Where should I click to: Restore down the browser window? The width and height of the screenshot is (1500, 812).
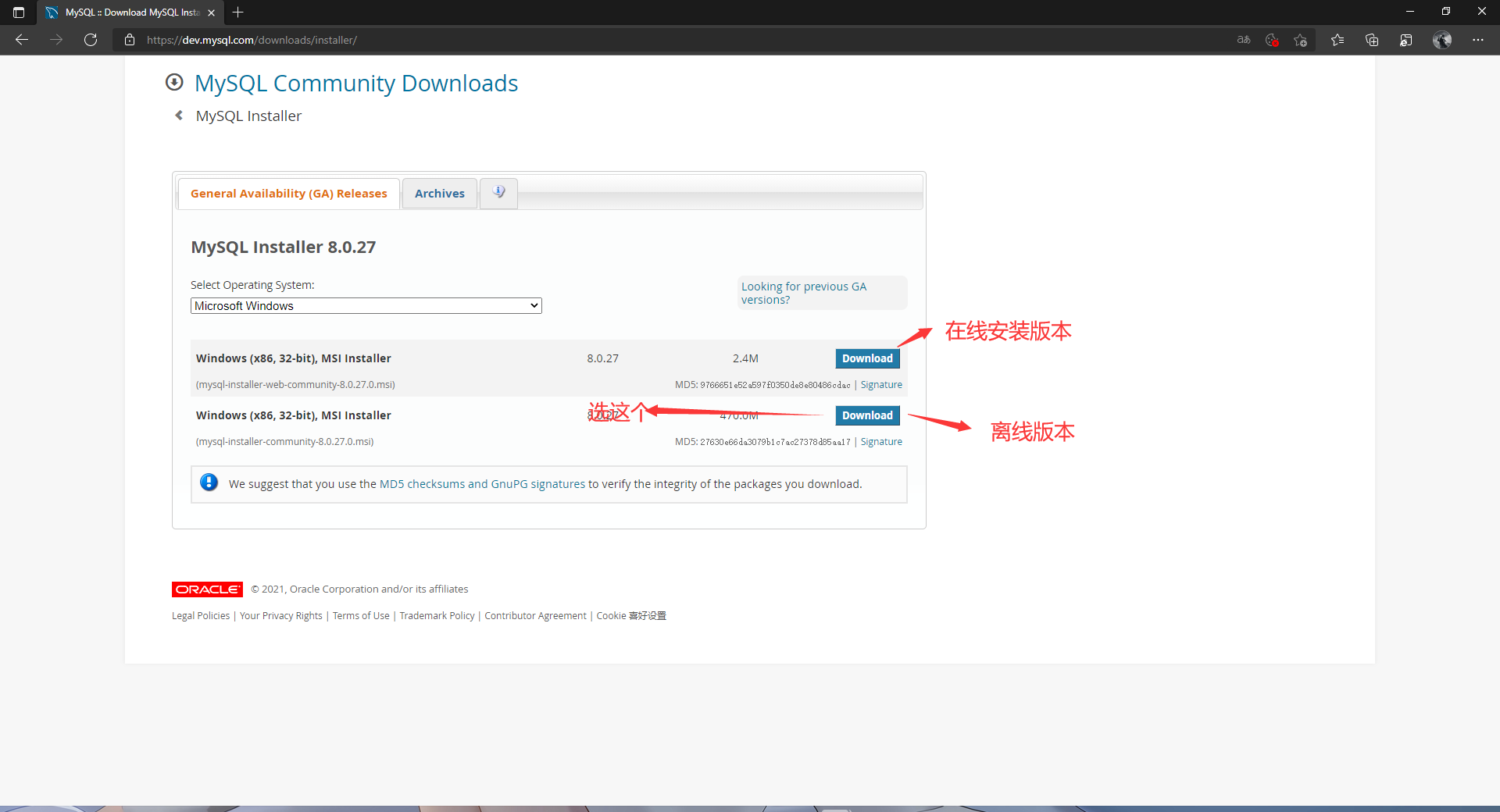click(x=1446, y=12)
